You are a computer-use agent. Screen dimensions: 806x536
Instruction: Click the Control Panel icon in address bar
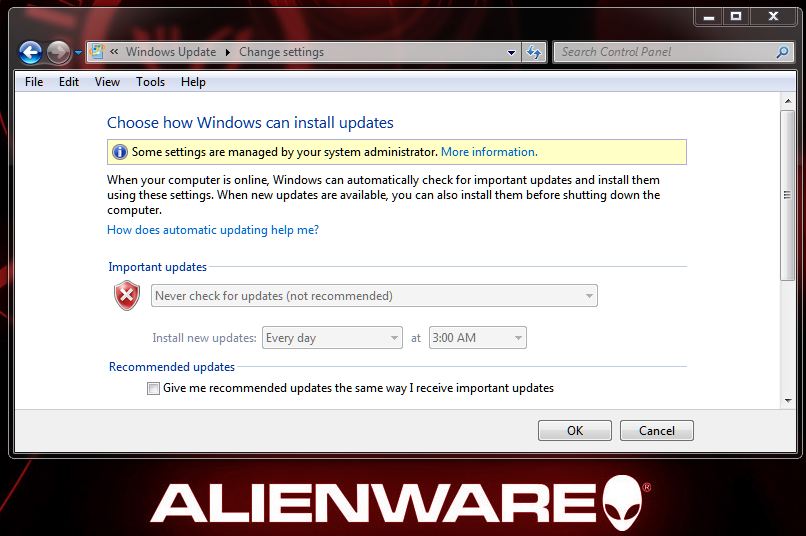[97, 51]
